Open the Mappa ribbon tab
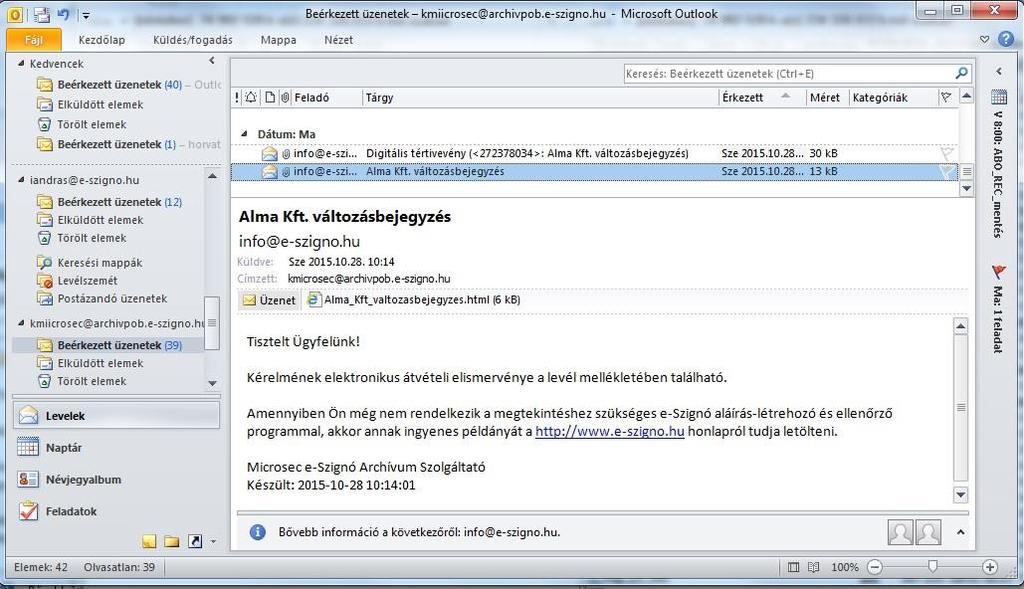The image size is (1024, 589). (278, 40)
